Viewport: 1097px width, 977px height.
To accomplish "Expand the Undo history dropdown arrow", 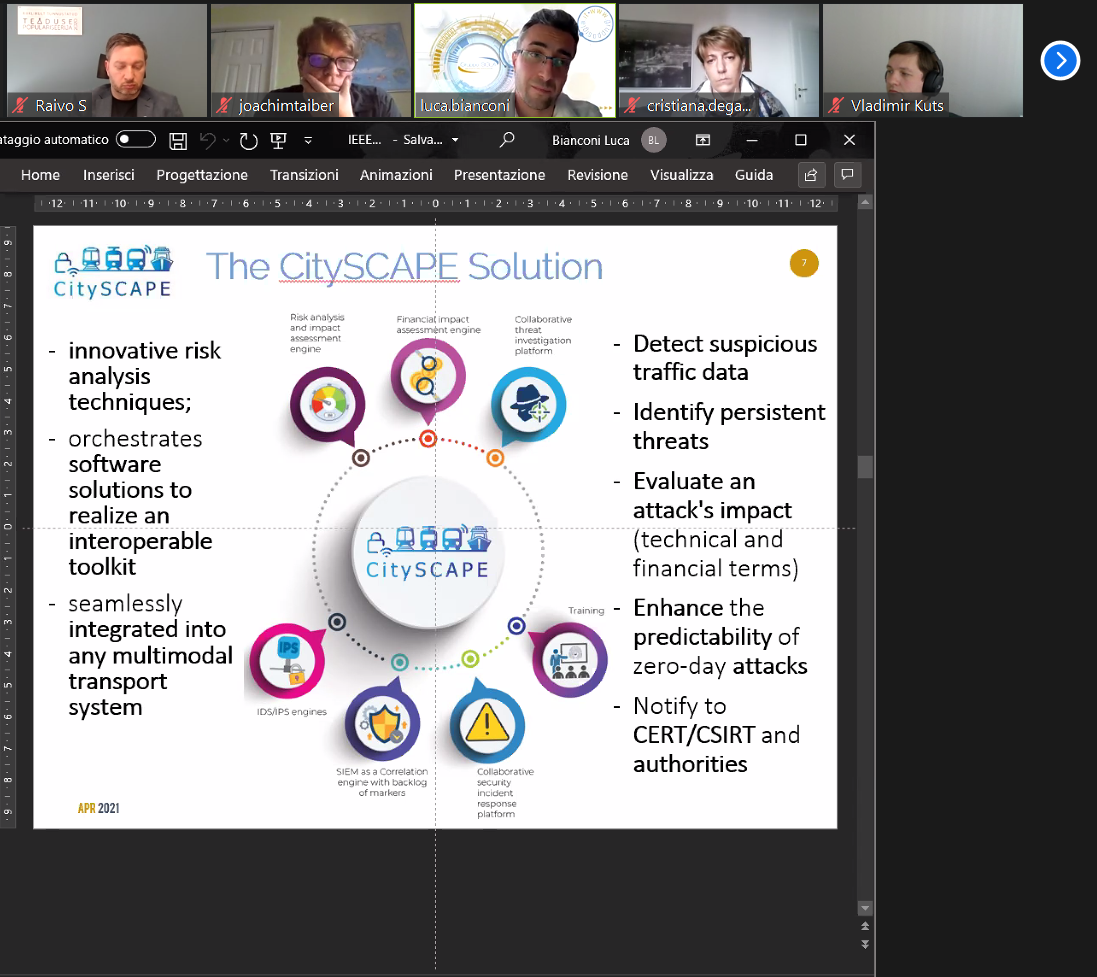I will point(226,140).
